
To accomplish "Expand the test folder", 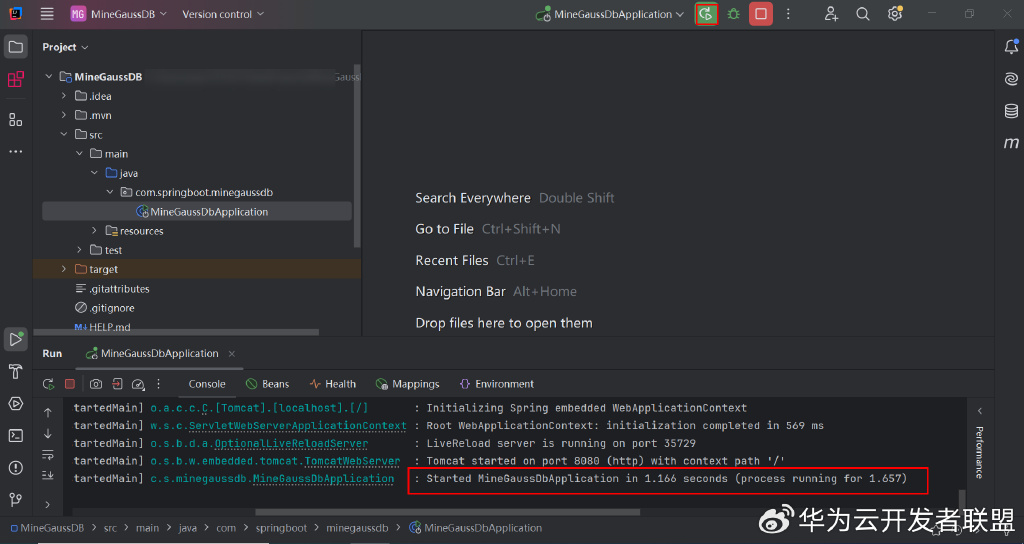I will point(79,250).
